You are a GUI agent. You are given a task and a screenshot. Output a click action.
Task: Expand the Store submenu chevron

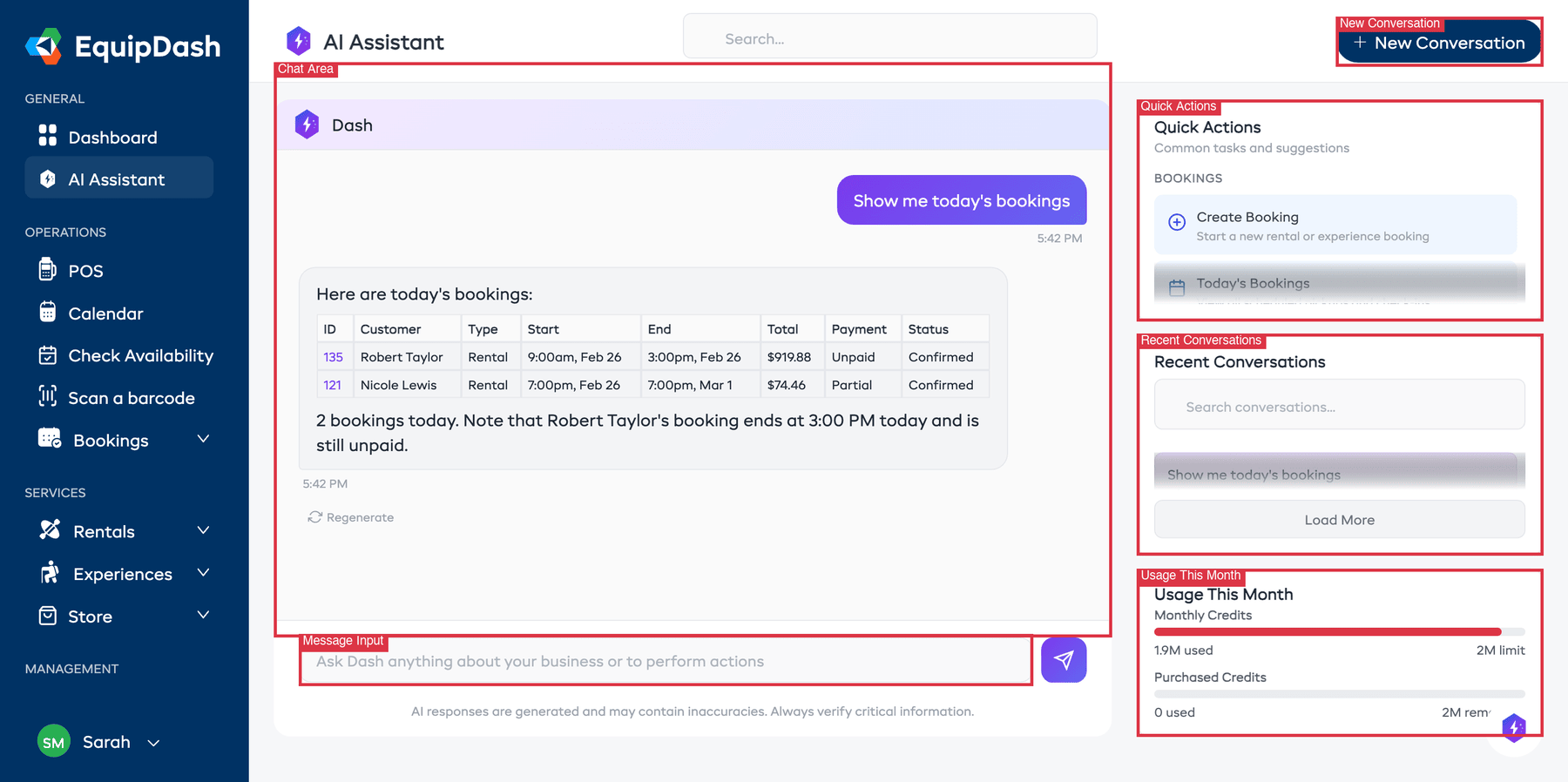203,615
